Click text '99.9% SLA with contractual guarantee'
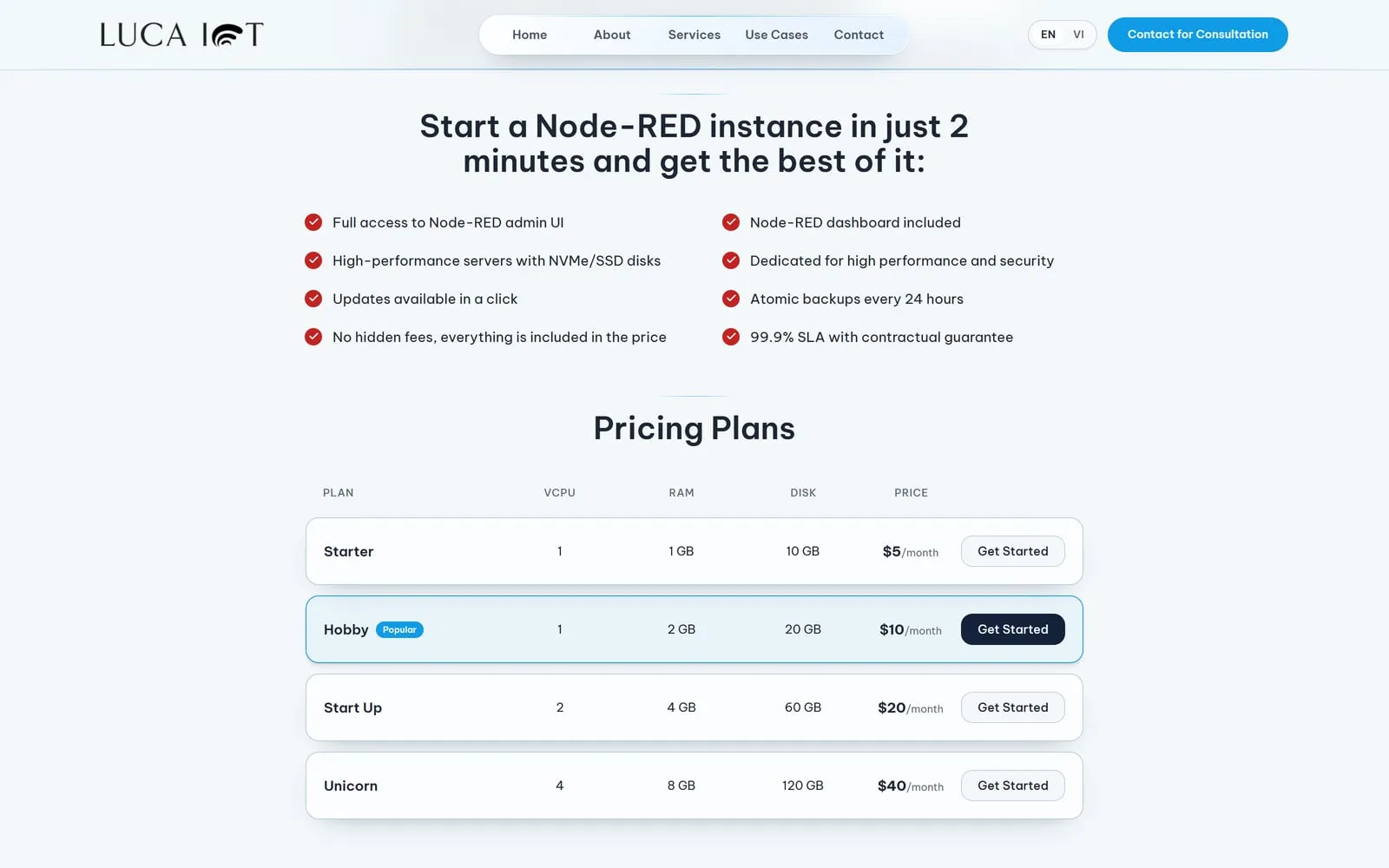 pos(881,337)
